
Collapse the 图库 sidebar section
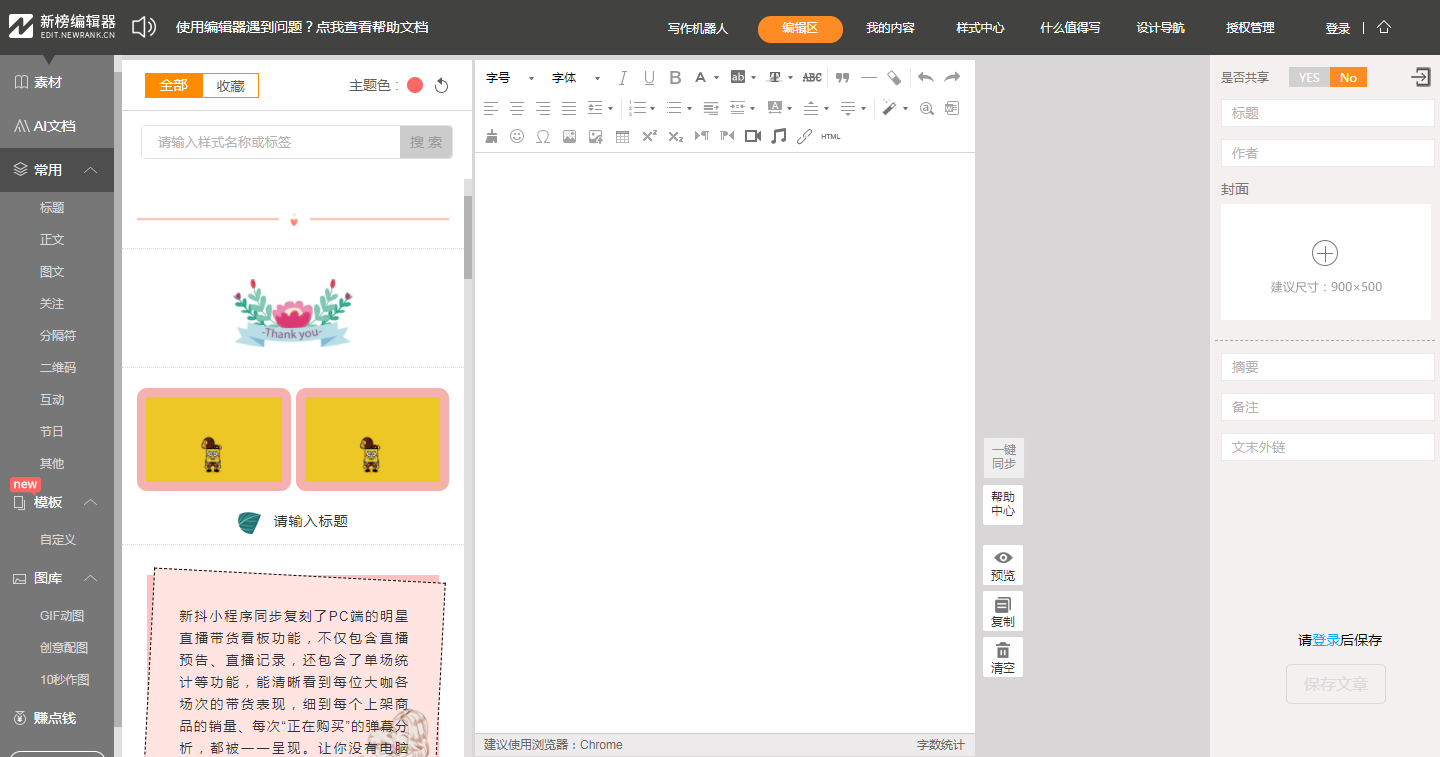click(90, 578)
